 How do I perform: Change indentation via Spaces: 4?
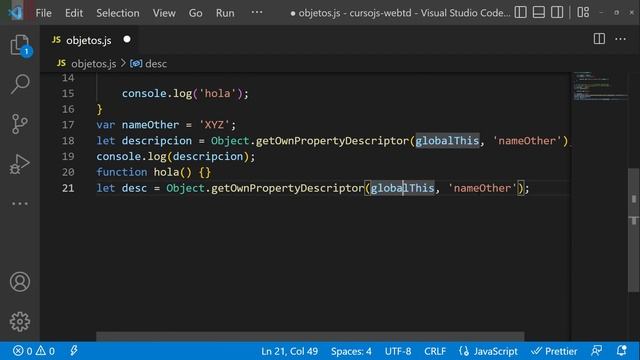click(351, 351)
